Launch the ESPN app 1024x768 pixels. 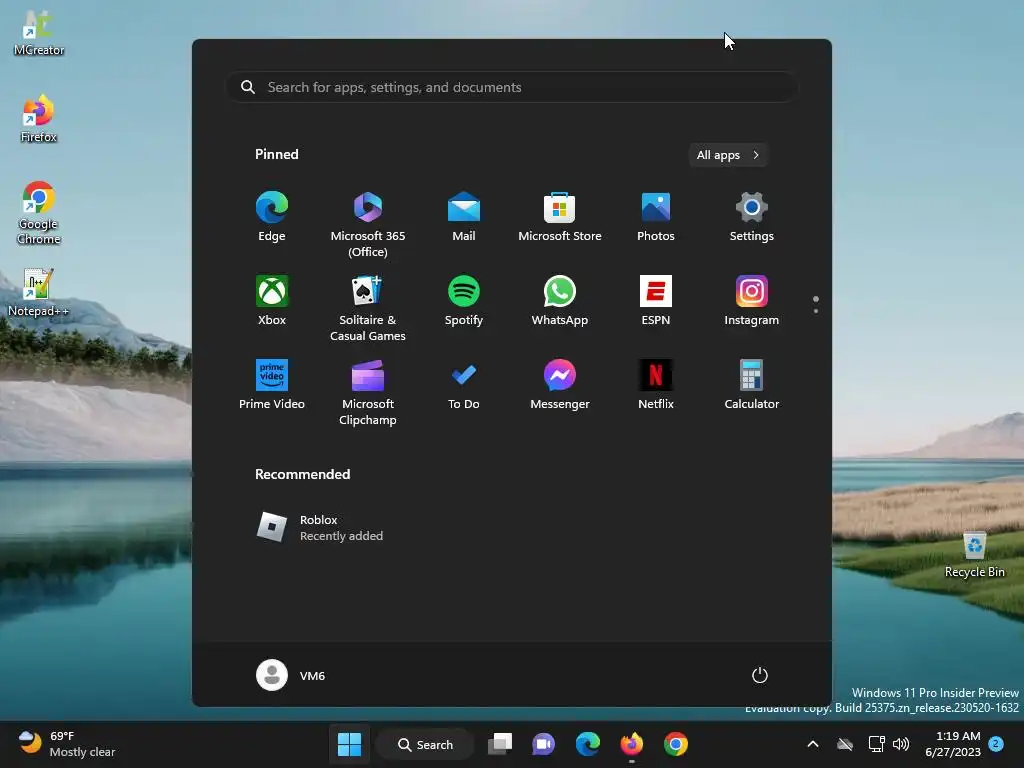click(656, 300)
